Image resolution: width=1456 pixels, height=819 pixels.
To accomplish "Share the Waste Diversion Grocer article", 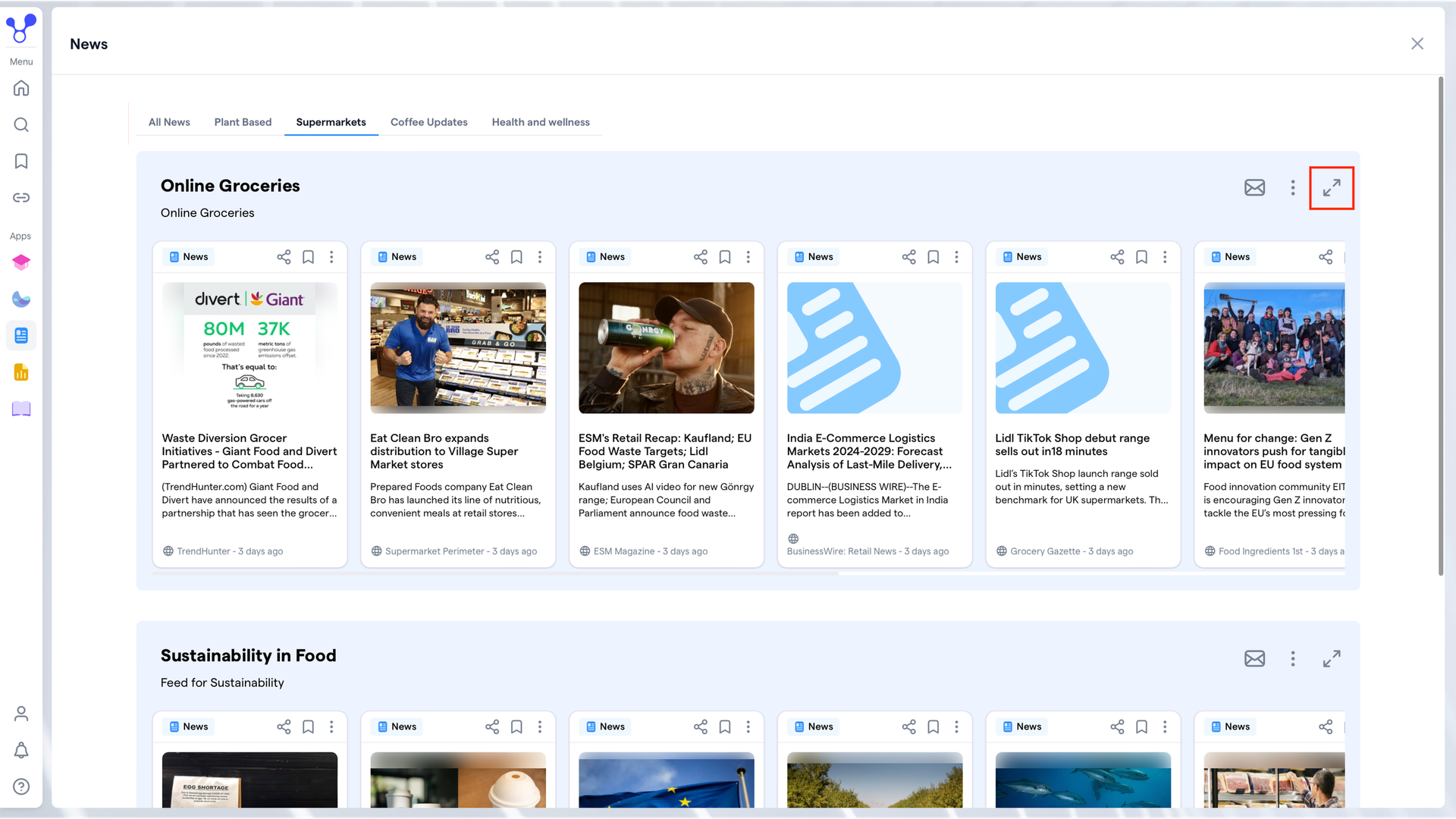I will [284, 257].
